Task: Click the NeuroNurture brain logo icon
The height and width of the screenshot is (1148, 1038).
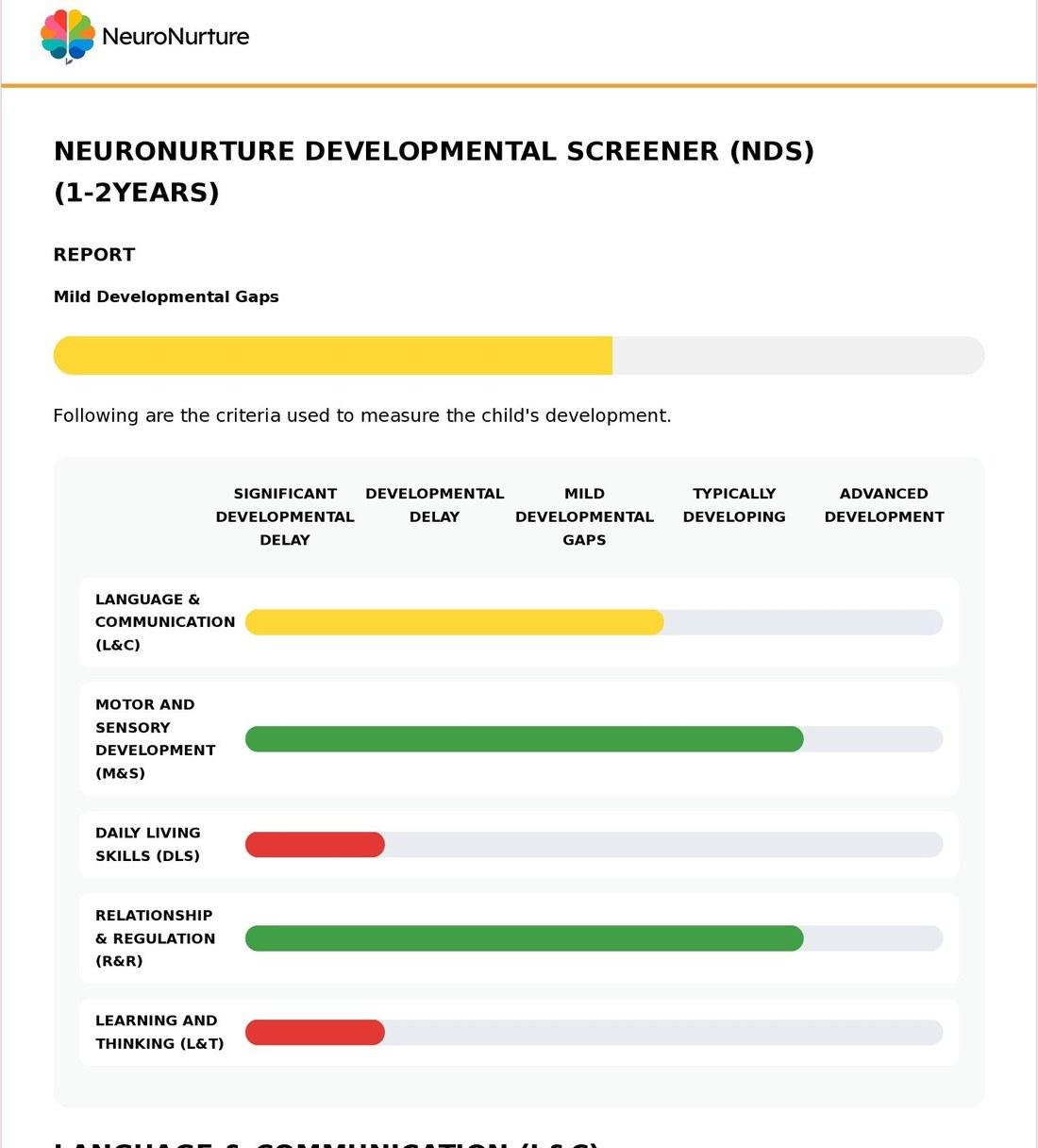Action: pyautogui.click(x=68, y=37)
